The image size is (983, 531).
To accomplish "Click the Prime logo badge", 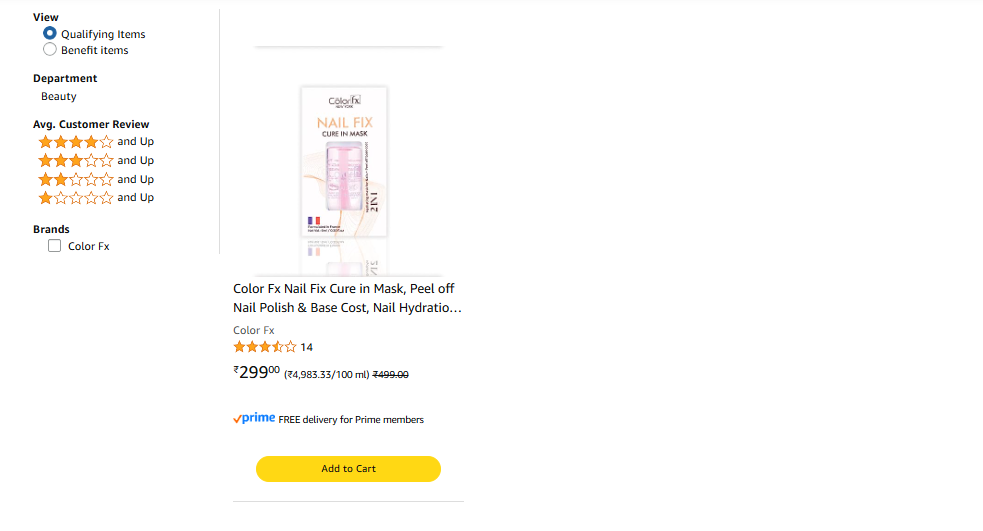I will (x=254, y=419).
